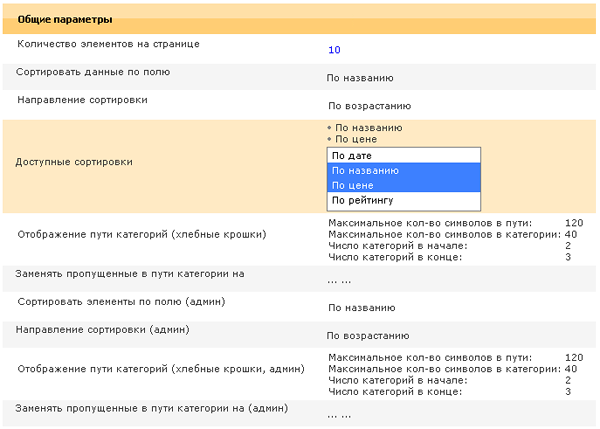Edit breadcrumbs max path symbols value 120
The image size is (600, 429).
pos(573,223)
